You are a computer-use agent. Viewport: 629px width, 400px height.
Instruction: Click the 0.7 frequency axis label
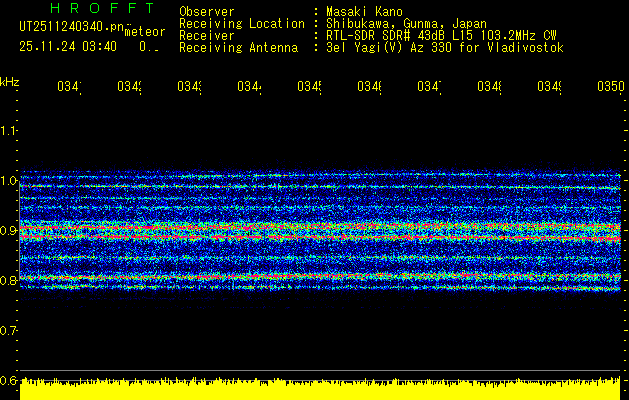tap(10, 330)
